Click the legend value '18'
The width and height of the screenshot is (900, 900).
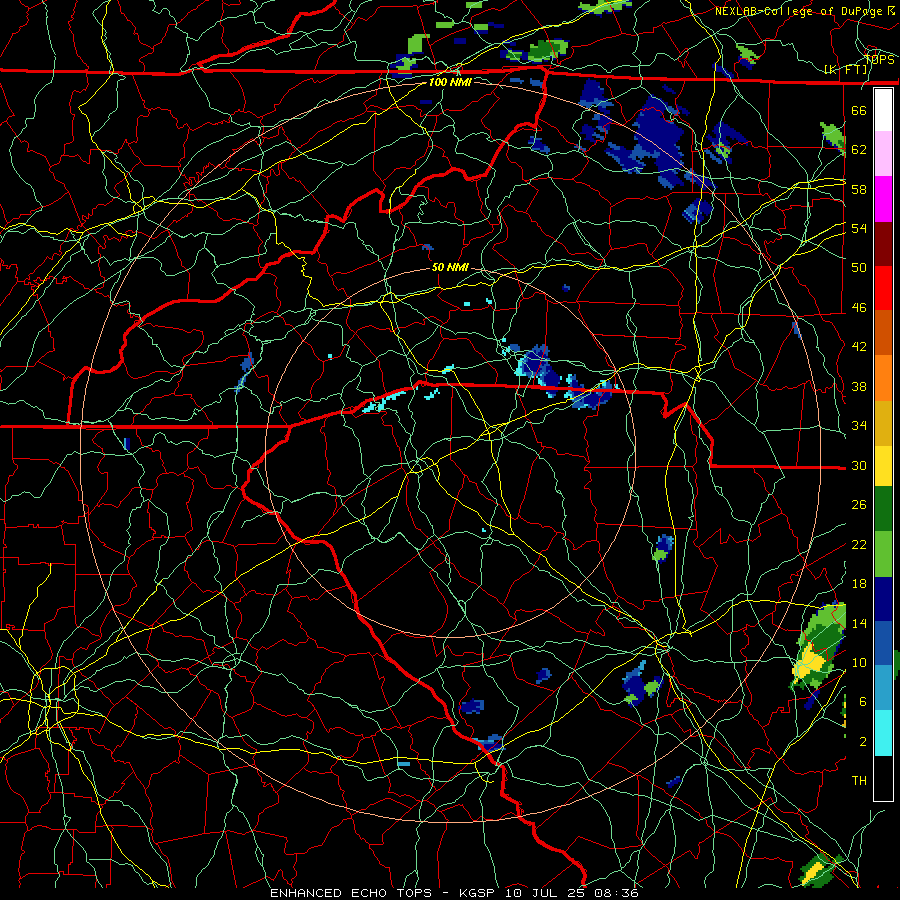[x=859, y=584]
